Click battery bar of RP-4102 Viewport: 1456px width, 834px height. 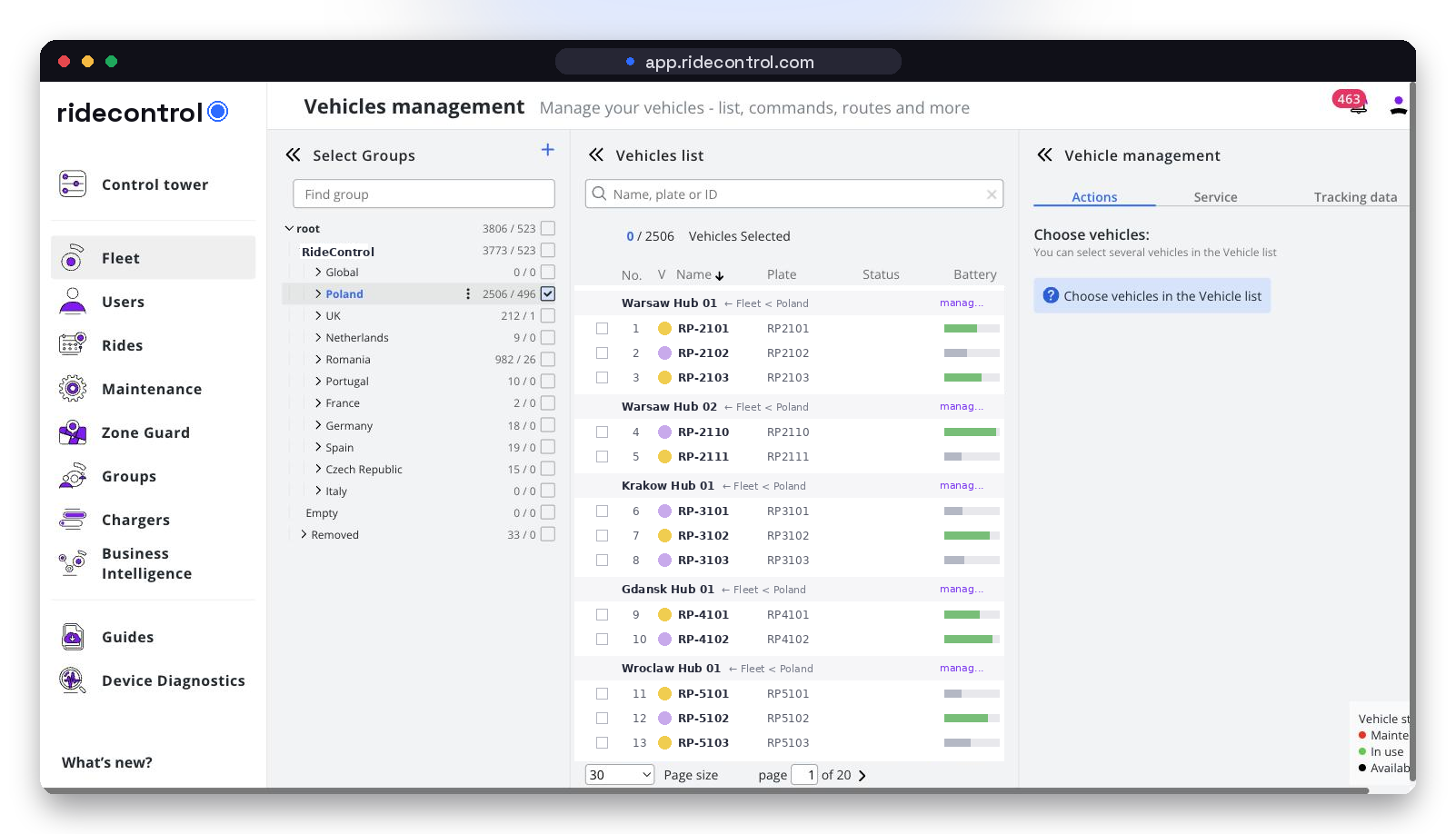click(x=972, y=639)
